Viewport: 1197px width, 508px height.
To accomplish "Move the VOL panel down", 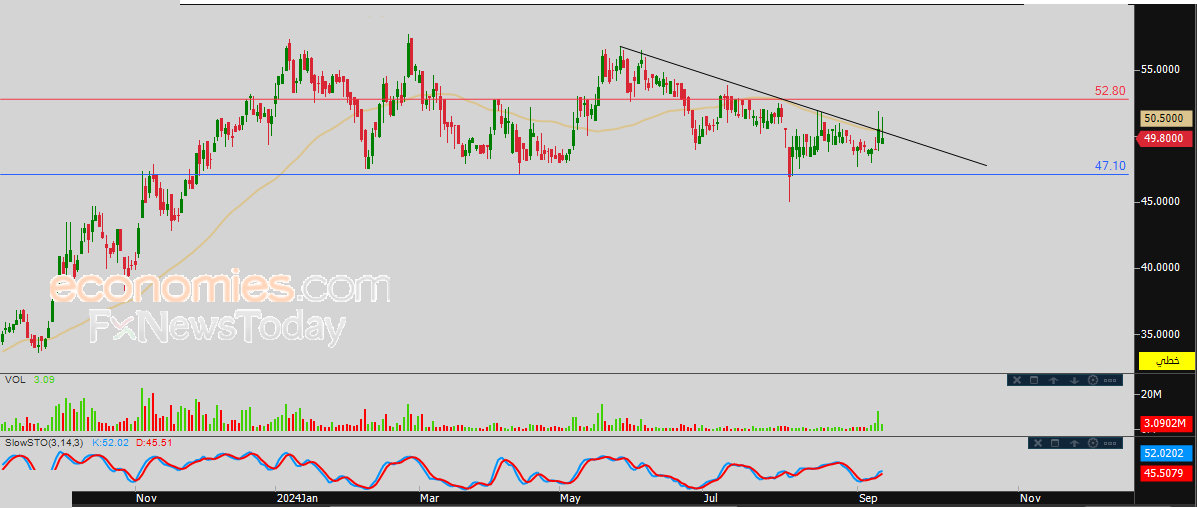I will click(x=1074, y=380).
